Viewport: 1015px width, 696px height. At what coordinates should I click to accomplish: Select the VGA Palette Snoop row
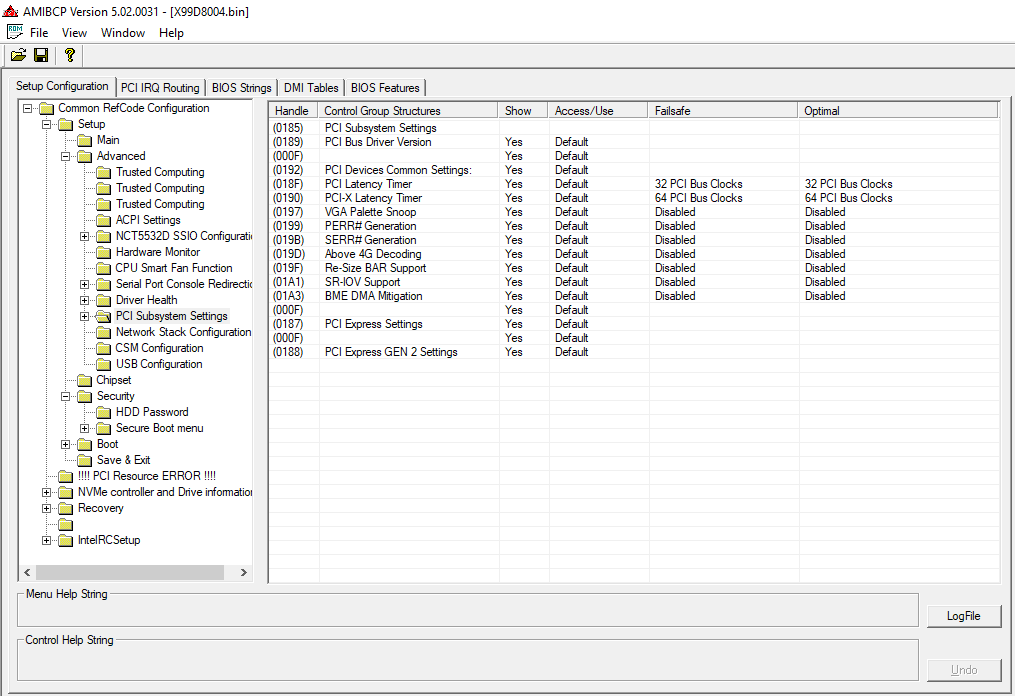[x=634, y=212]
